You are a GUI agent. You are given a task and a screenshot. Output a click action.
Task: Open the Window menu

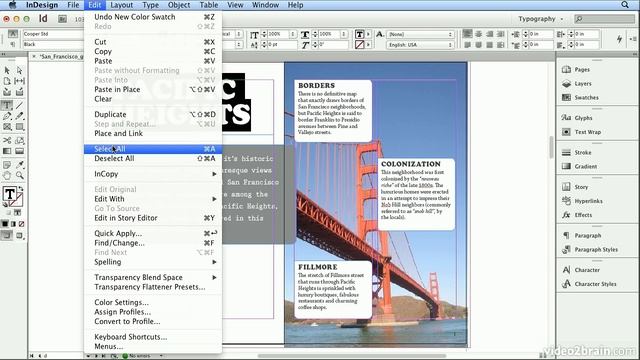pyautogui.click(x=265, y=5)
